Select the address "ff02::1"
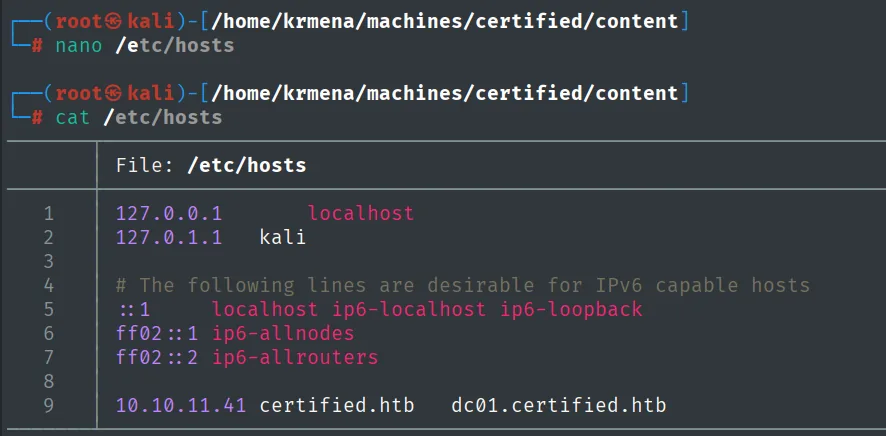The width and height of the screenshot is (886, 436). tap(157, 333)
